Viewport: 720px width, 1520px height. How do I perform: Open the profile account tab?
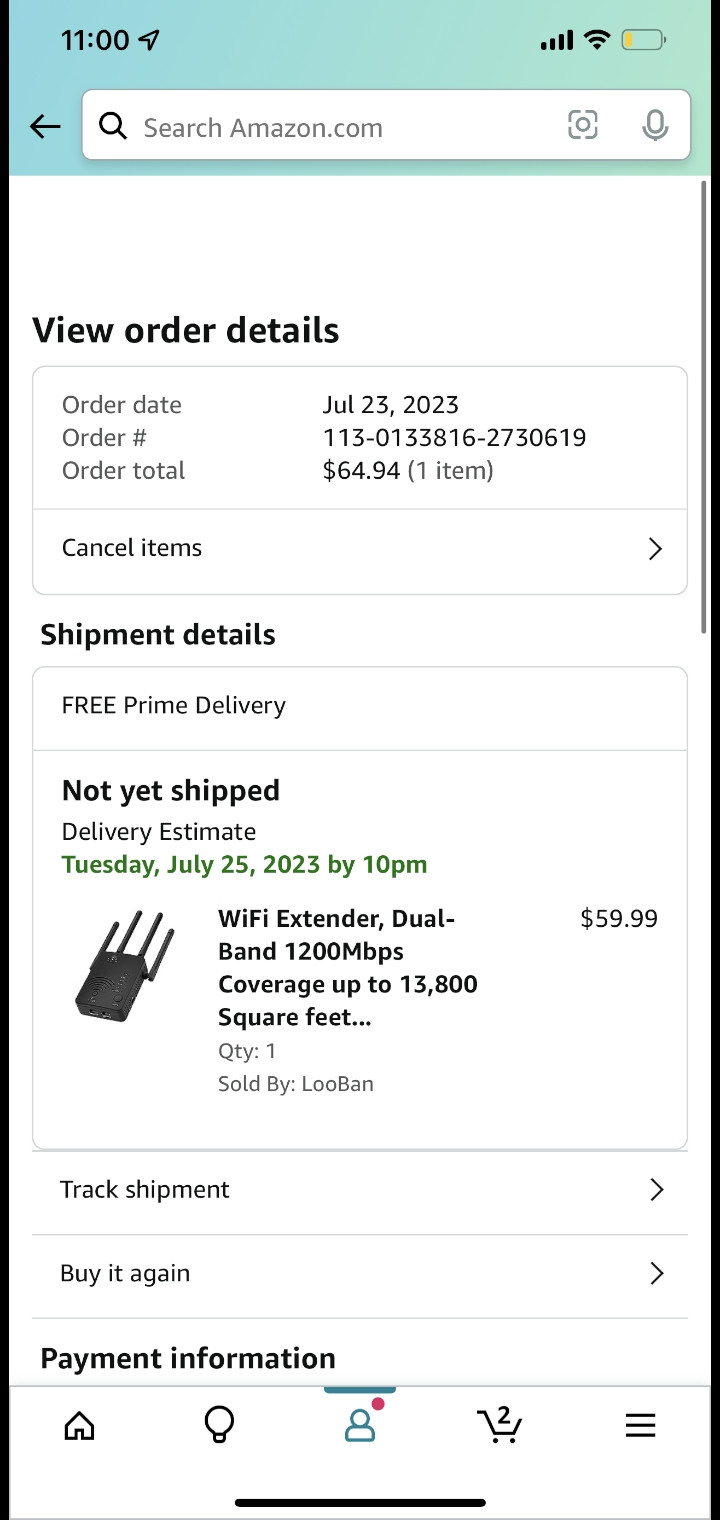coord(360,1423)
